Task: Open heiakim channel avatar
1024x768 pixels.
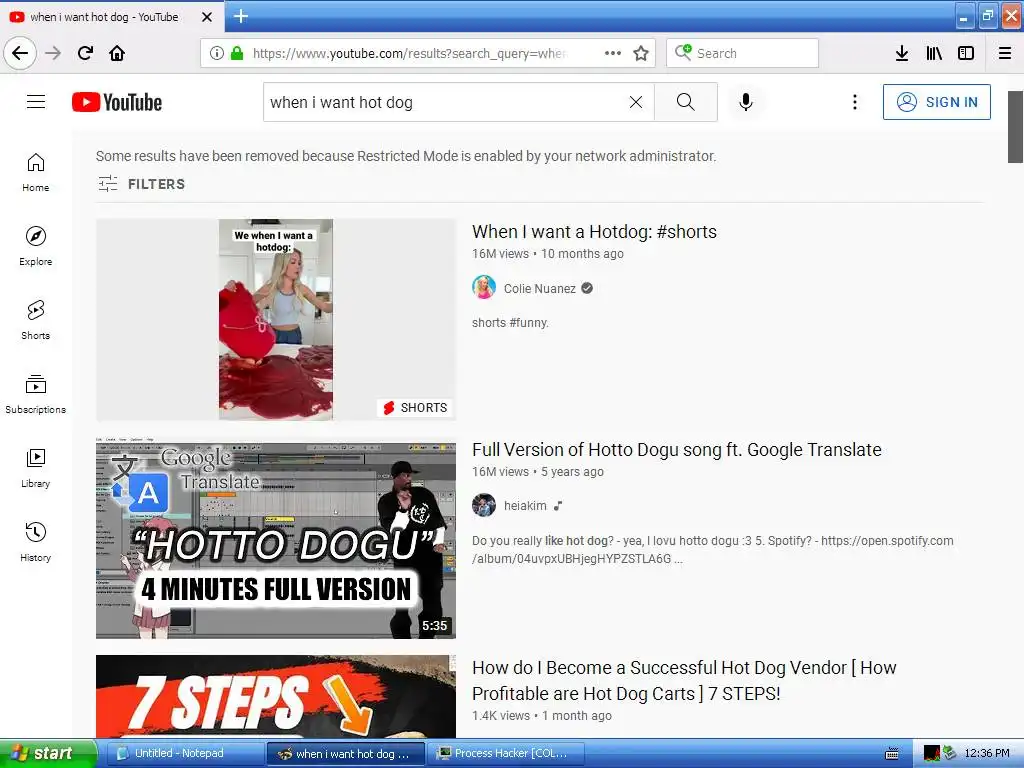Action: [484, 505]
